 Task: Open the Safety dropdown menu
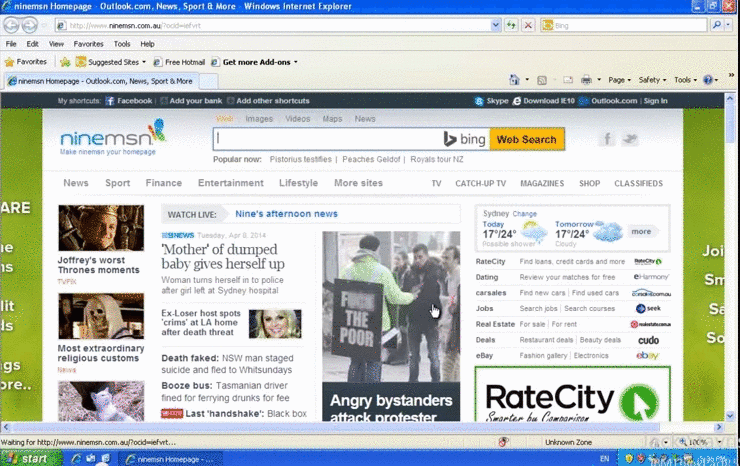tap(652, 80)
